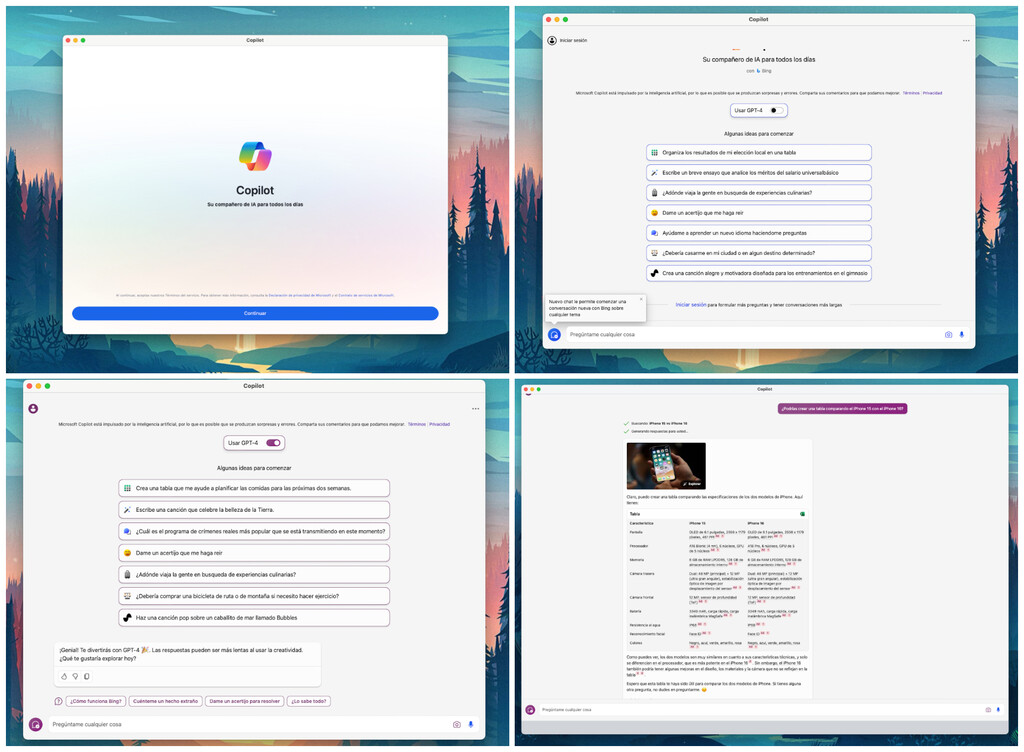This screenshot has width=1024, height=752.
Task: Give thumbs down feedback on the response
Action: click(75, 677)
